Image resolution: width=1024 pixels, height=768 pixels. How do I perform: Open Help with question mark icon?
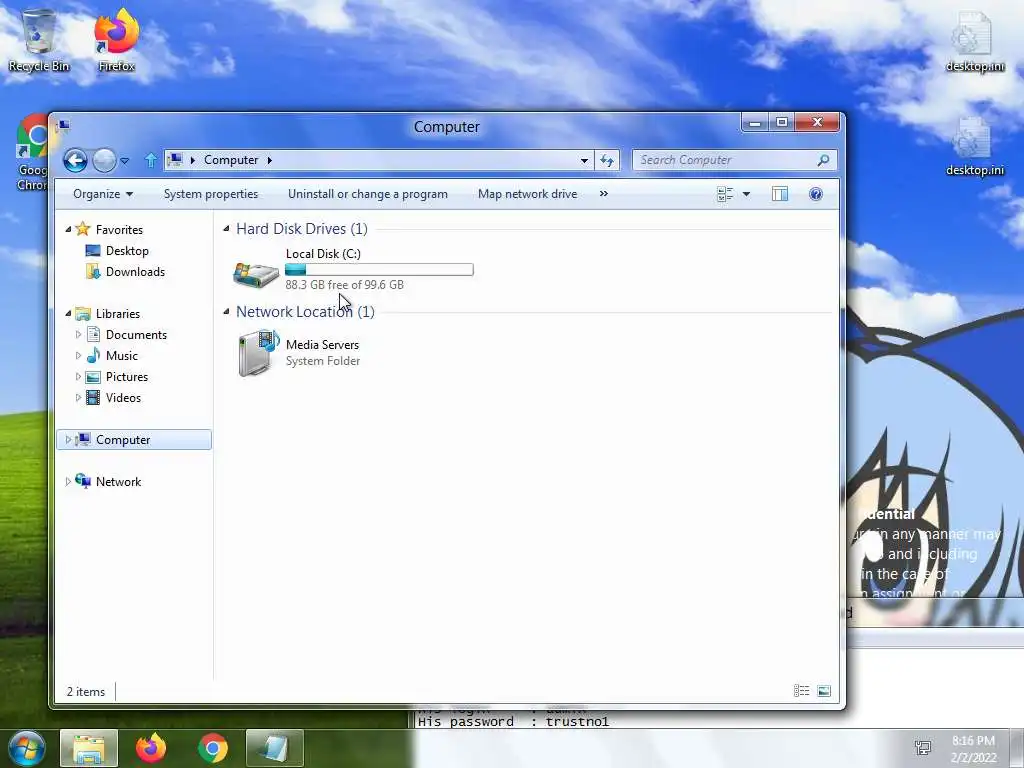816,194
